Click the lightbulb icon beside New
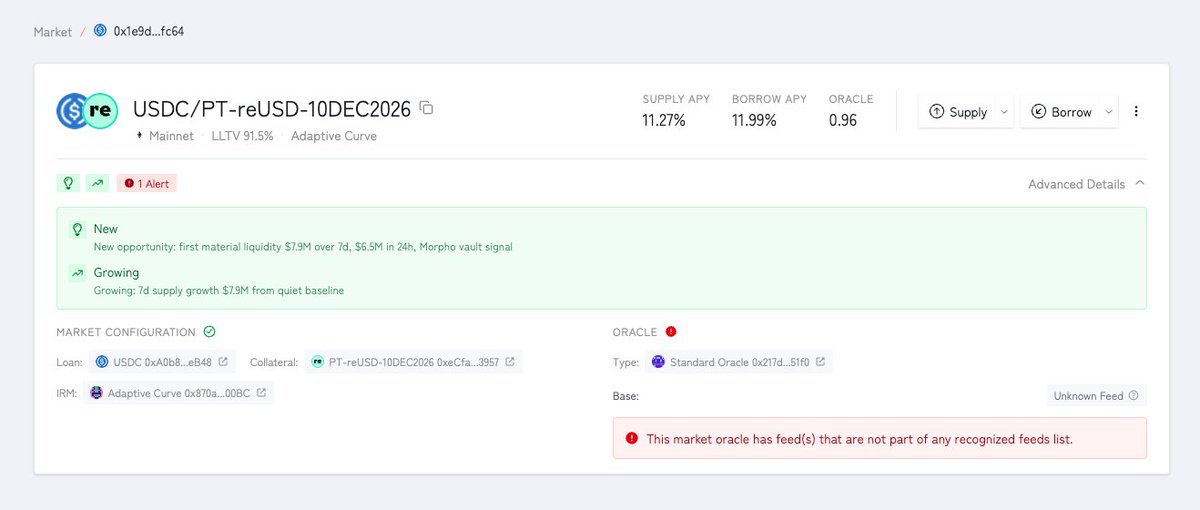Image resolution: width=1200 pixels, height=510 pixels. pyautogui.click(x=77, y=229)
